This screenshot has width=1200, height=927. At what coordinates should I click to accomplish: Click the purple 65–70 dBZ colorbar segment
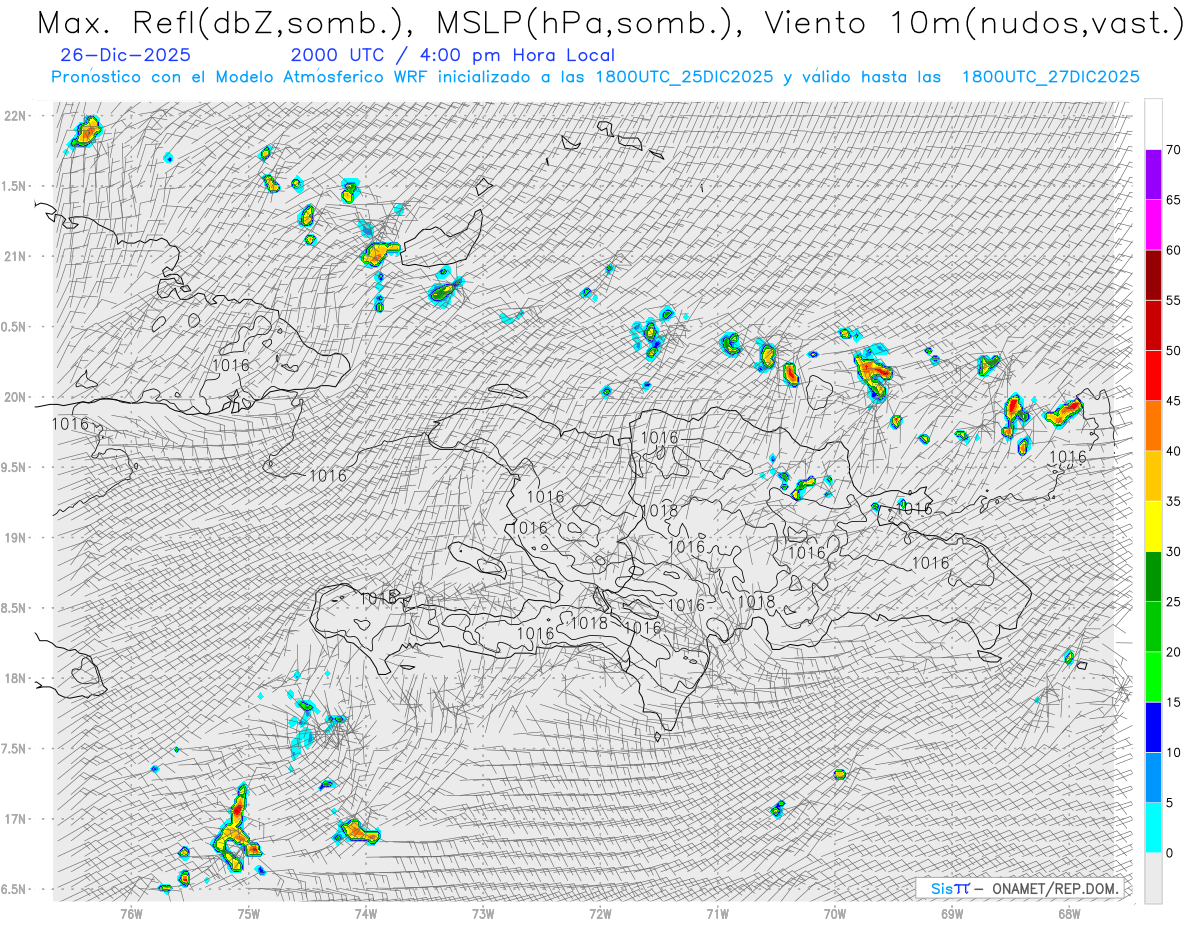tap(1153, 175)
